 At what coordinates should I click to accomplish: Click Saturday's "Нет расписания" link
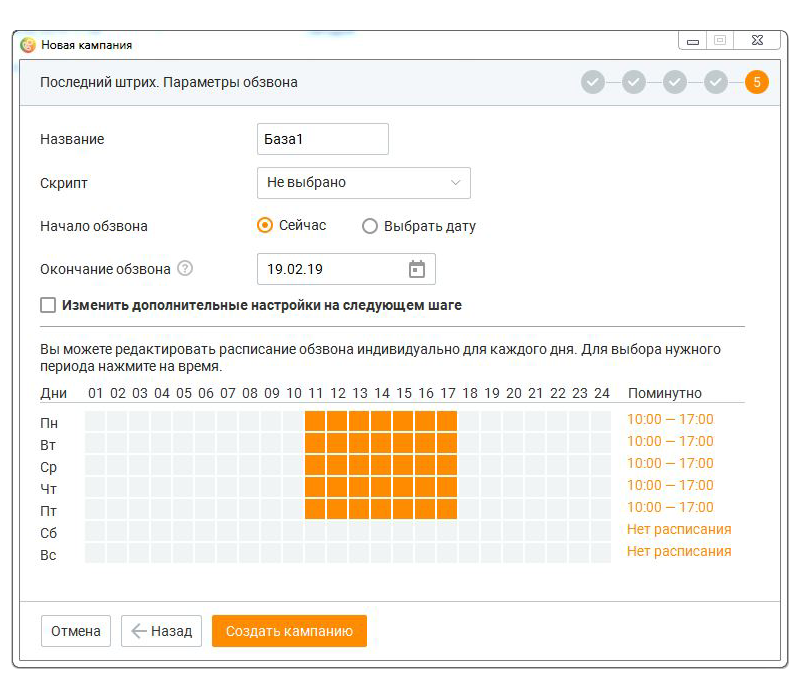tap(679, 529)
